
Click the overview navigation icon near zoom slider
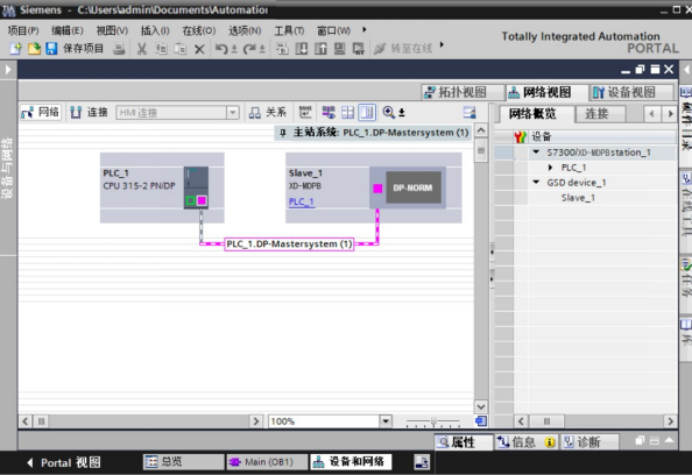click(x=481, y=421)
